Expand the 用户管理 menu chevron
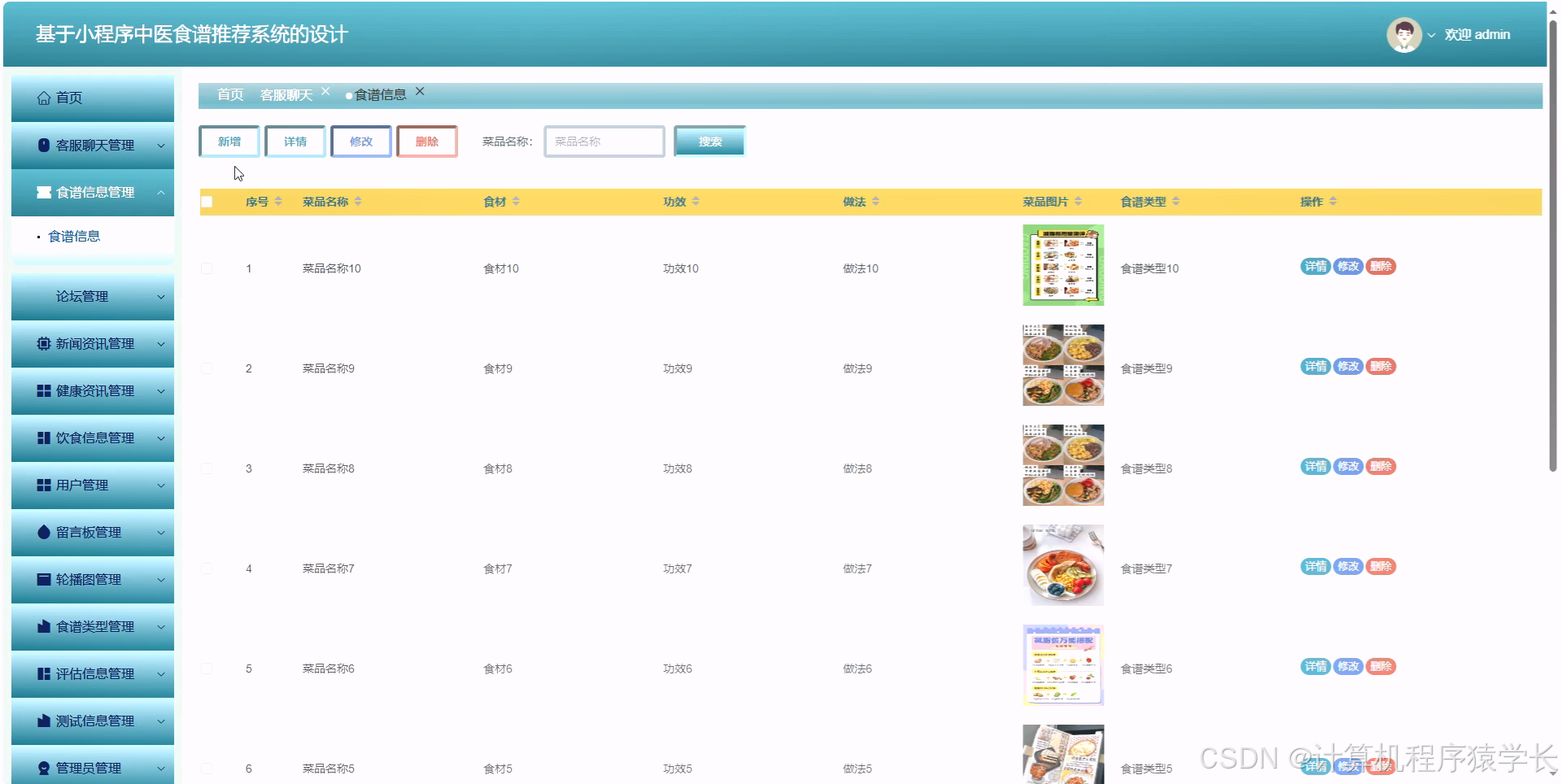The height and width of the screenshot is (784, 1562). tap(161, 486)
